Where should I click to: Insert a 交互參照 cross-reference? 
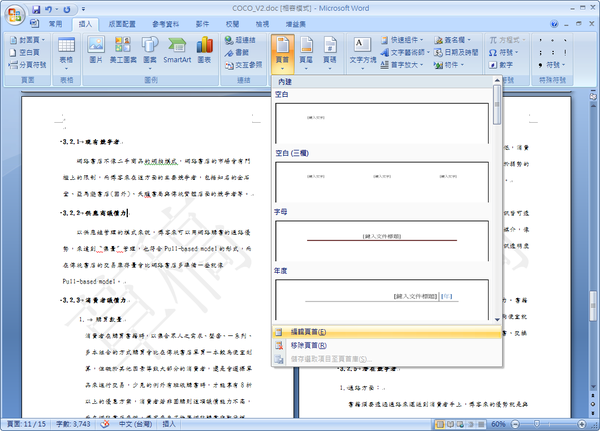(243, 65)
